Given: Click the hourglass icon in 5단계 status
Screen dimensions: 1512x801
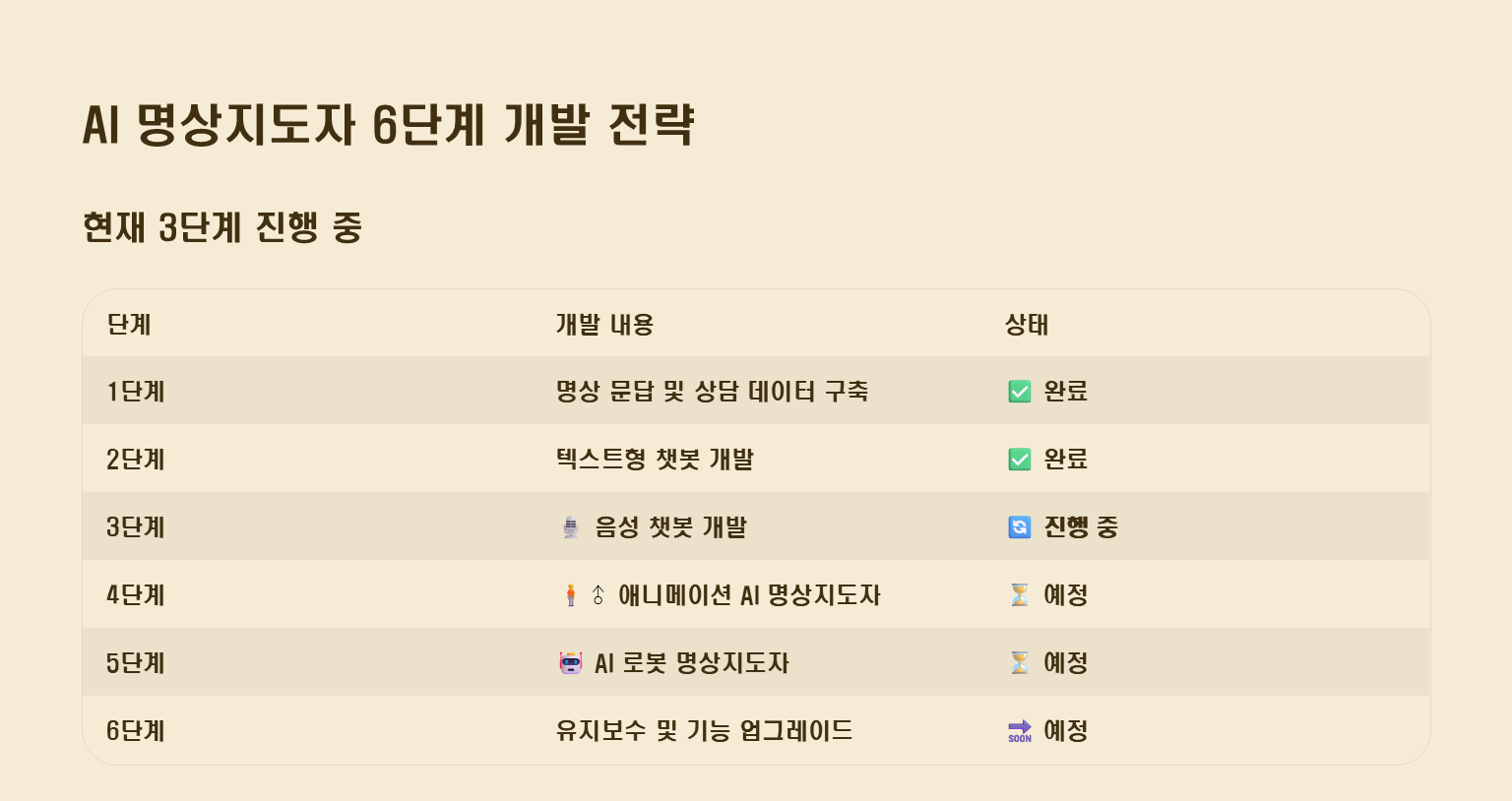Looking at the screenshot, I should (x=1020, y=663).
